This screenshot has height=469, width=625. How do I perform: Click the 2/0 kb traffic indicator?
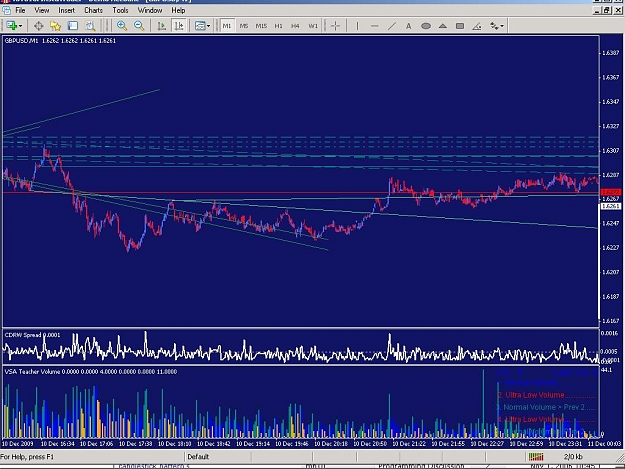point(573,457)
